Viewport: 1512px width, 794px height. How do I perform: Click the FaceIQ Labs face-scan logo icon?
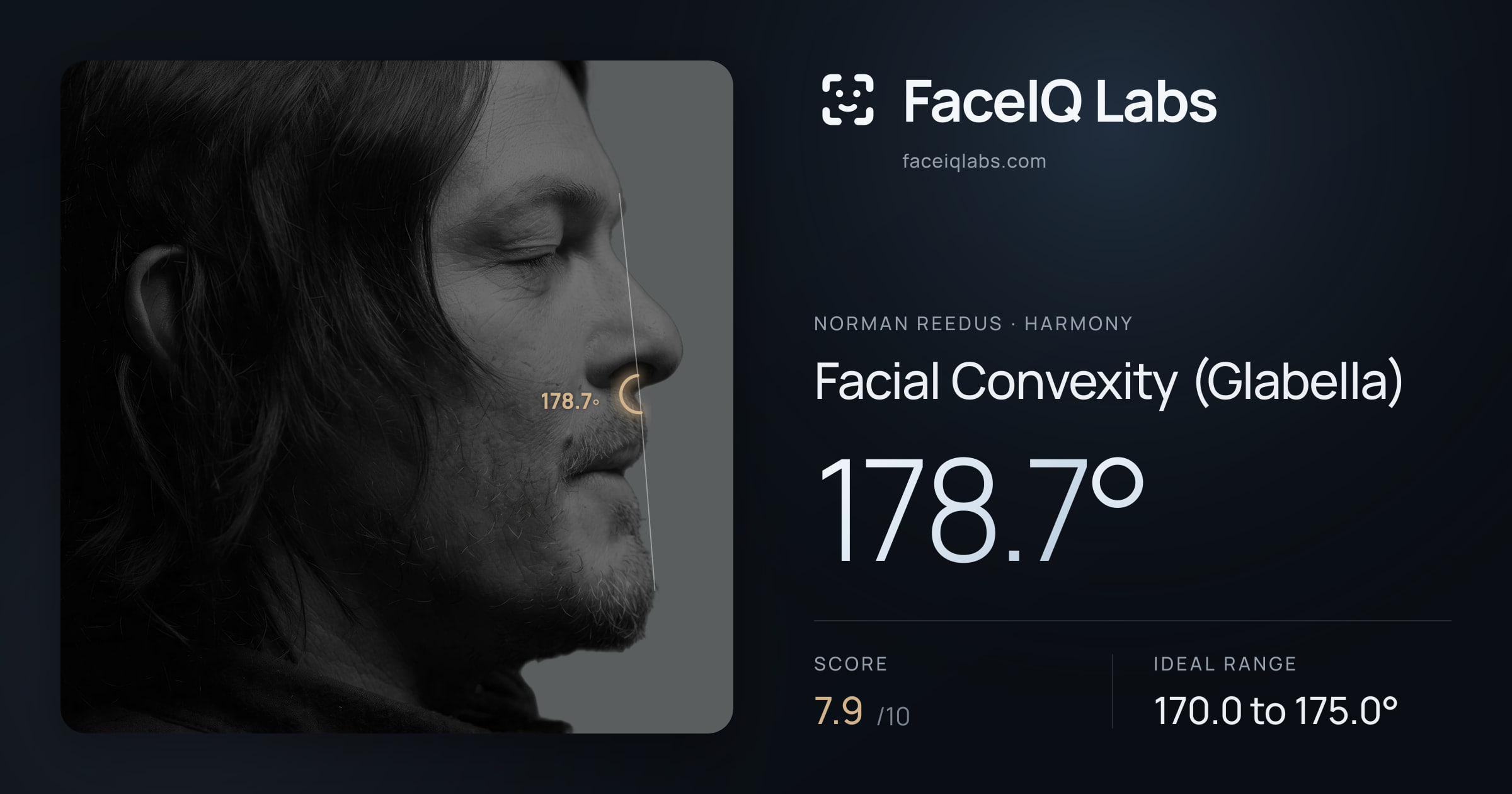[x=847, y=100]
